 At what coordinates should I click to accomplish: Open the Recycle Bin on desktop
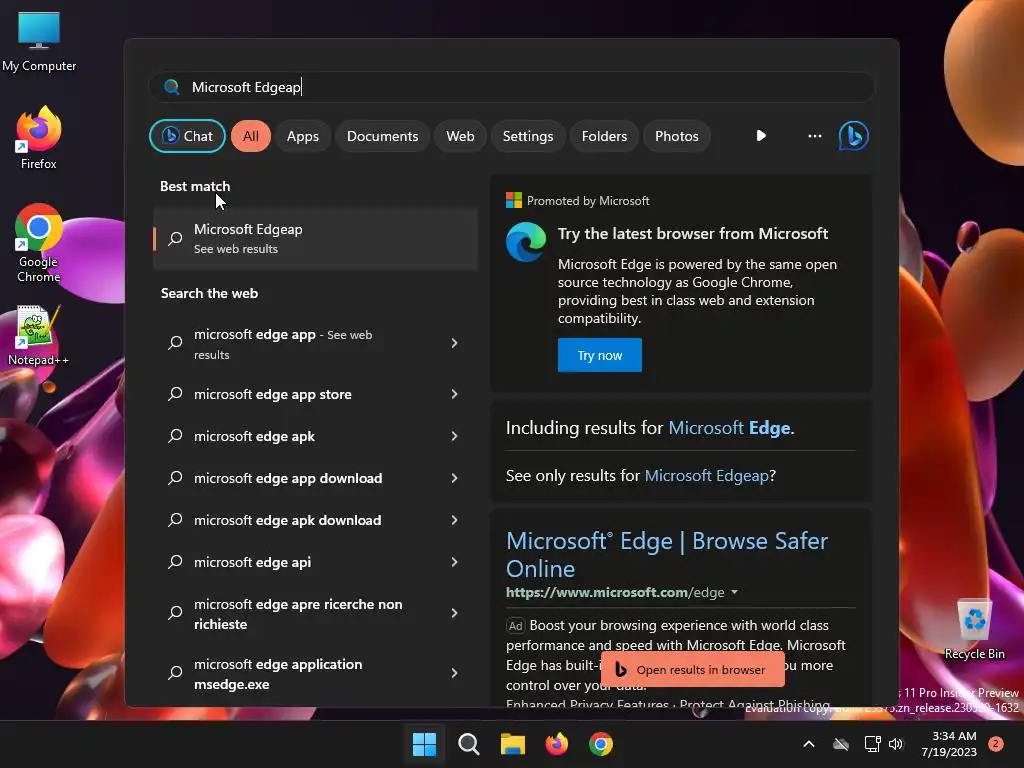click(x=974, y=629)
